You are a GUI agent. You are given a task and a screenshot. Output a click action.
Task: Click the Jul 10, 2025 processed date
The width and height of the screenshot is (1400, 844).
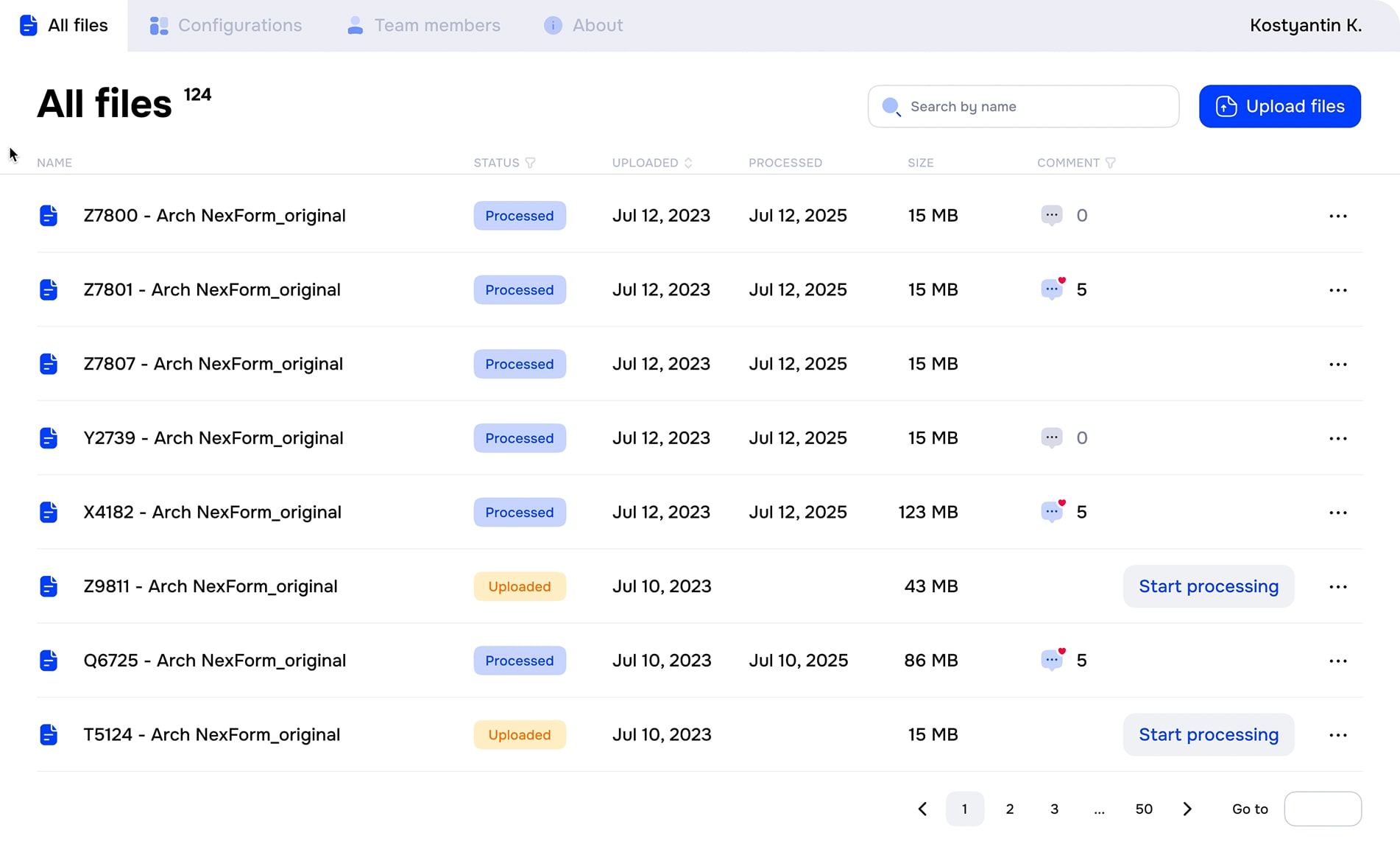click(x=798, y=661)
